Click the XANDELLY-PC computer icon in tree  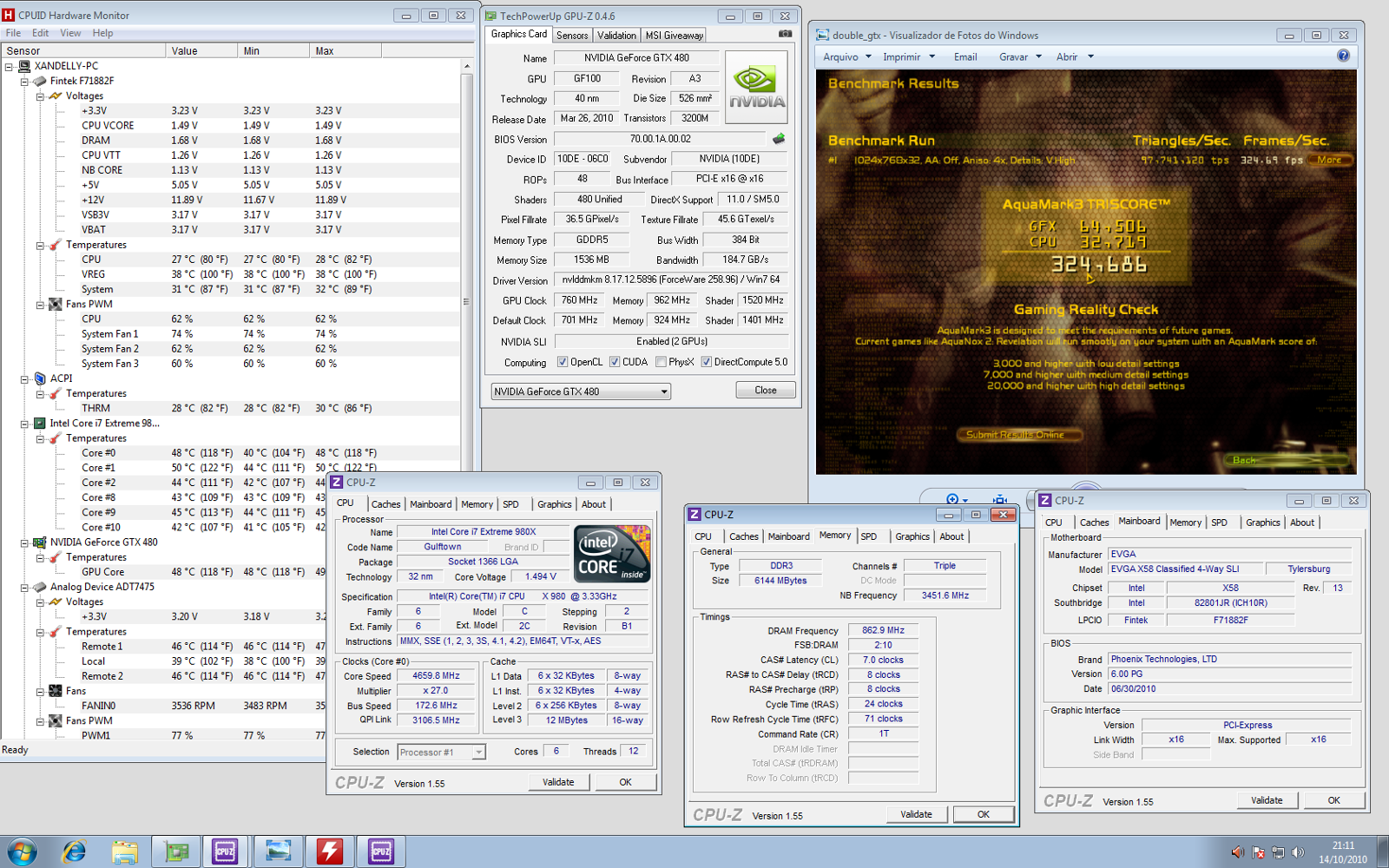[x=24, y=65]
